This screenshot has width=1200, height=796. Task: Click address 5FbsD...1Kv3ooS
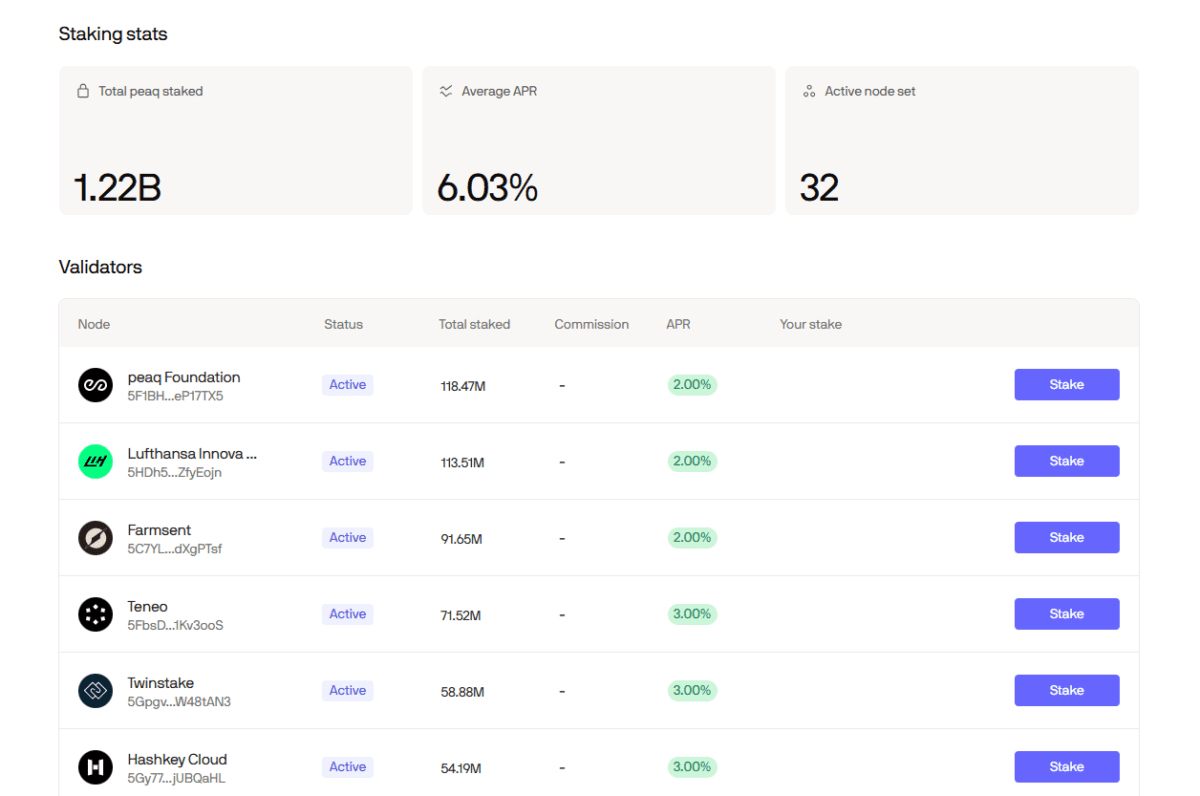[175, 625]
